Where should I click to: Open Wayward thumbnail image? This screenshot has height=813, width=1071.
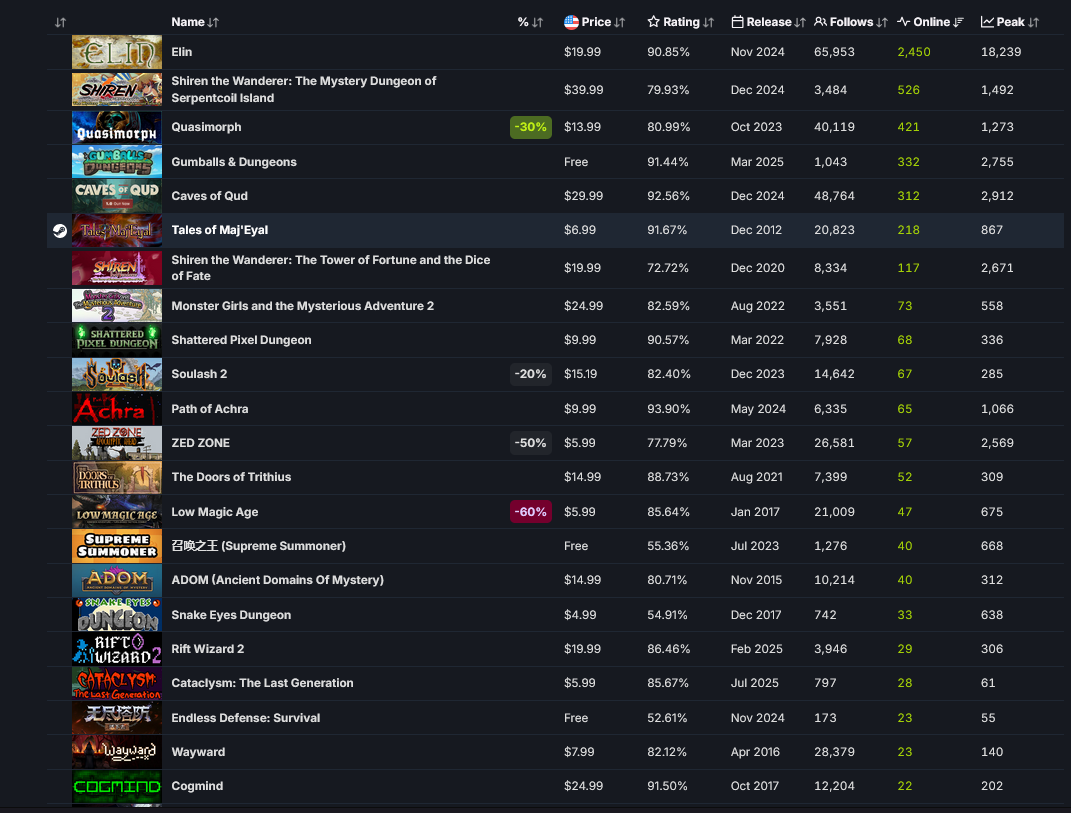pyautogui.click(x=117, y=752)
